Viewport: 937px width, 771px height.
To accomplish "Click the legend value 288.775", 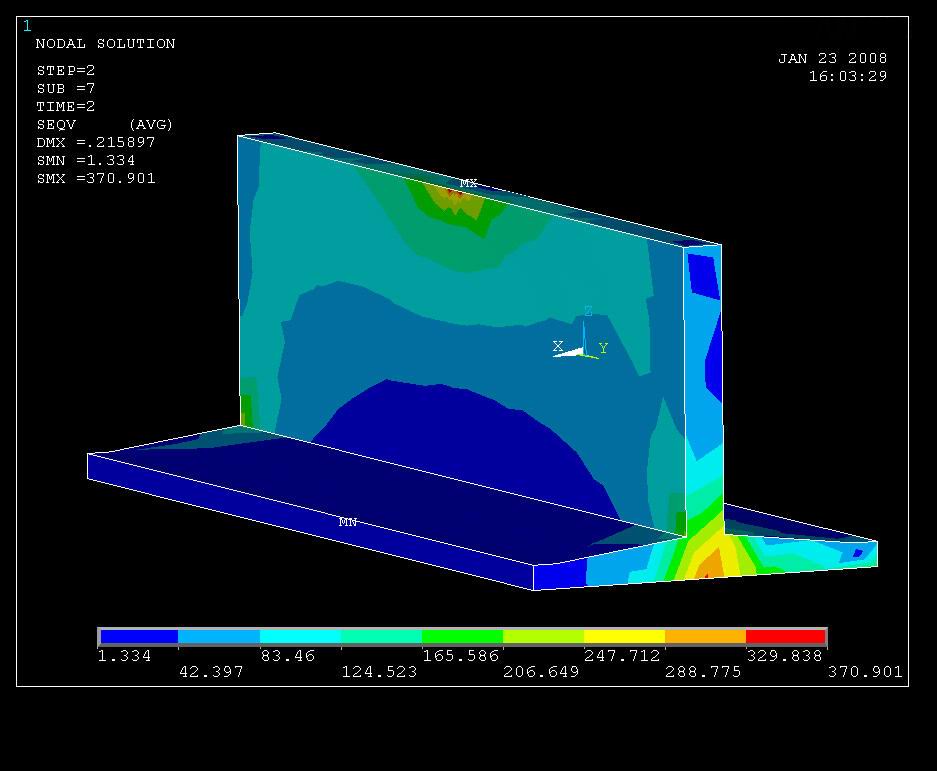I will [x=703, y=672].
